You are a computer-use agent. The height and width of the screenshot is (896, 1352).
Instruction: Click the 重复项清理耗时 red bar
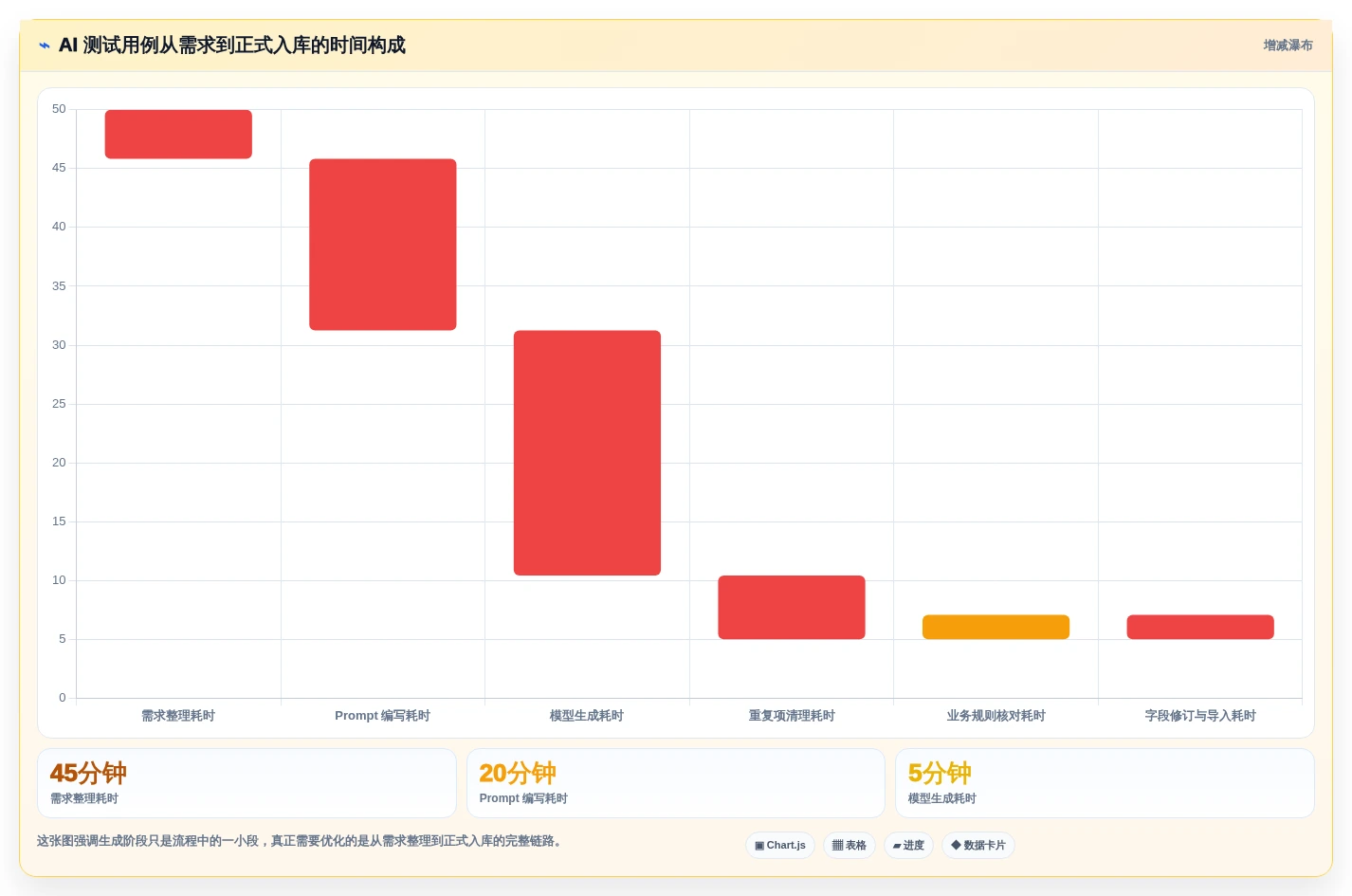pos(792,607)
